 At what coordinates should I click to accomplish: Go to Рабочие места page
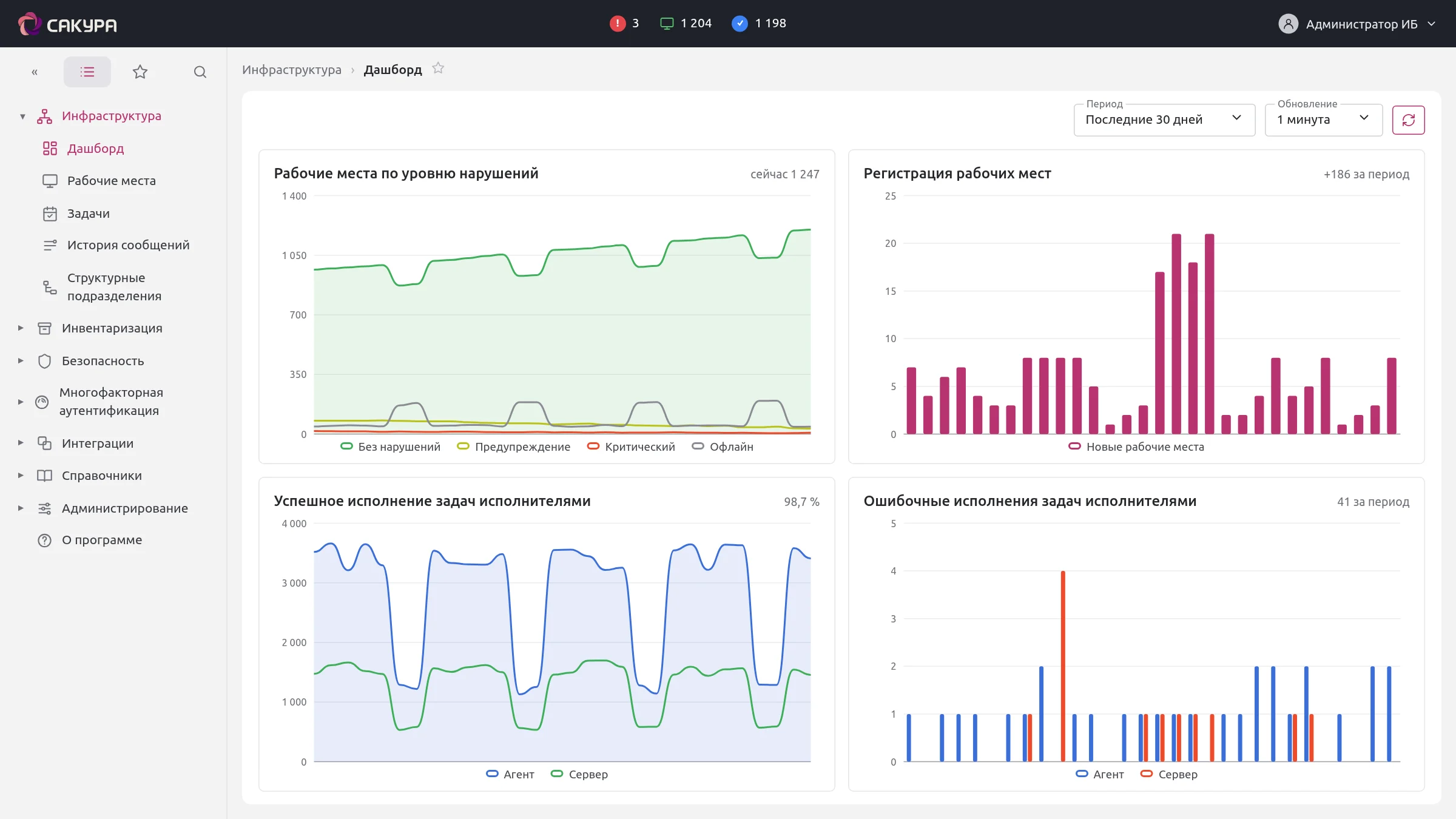[x=112, y=181]
